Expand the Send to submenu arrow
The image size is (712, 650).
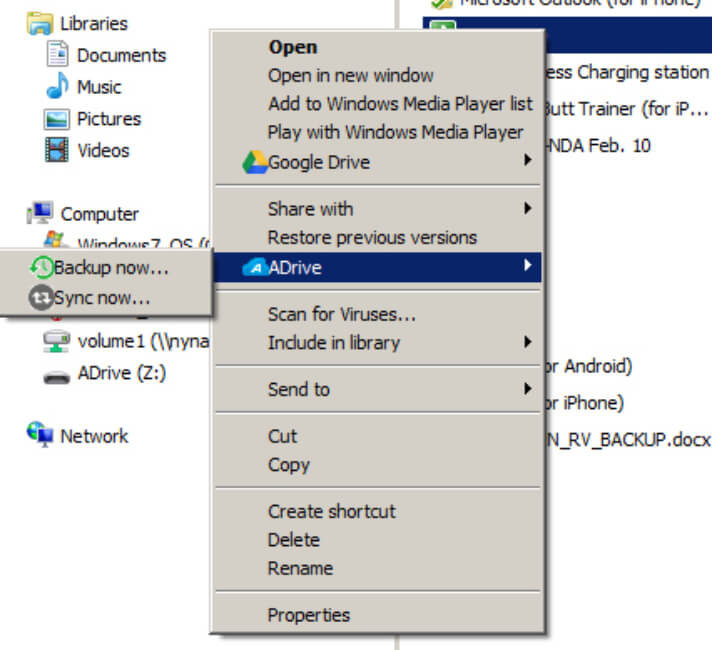(527, 388)
